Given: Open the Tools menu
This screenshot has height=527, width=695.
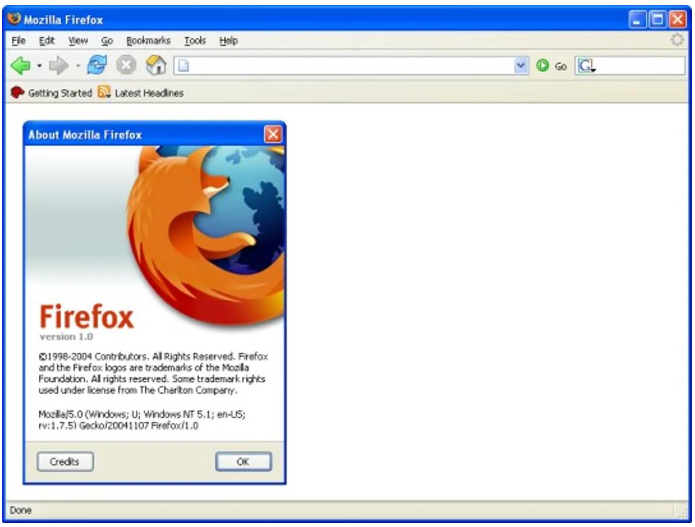Looking at the screenshot, I should [x=195, y=41].
